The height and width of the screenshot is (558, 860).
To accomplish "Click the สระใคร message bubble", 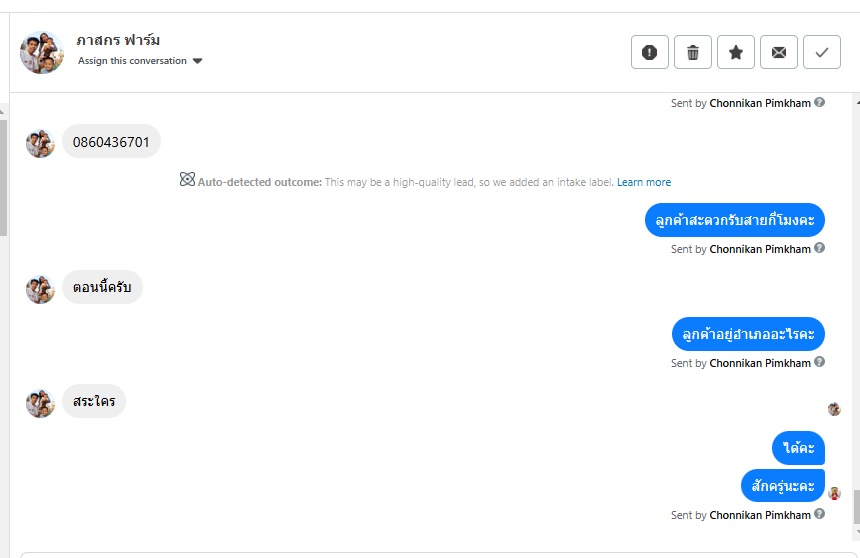I will [x=94, y=401].
